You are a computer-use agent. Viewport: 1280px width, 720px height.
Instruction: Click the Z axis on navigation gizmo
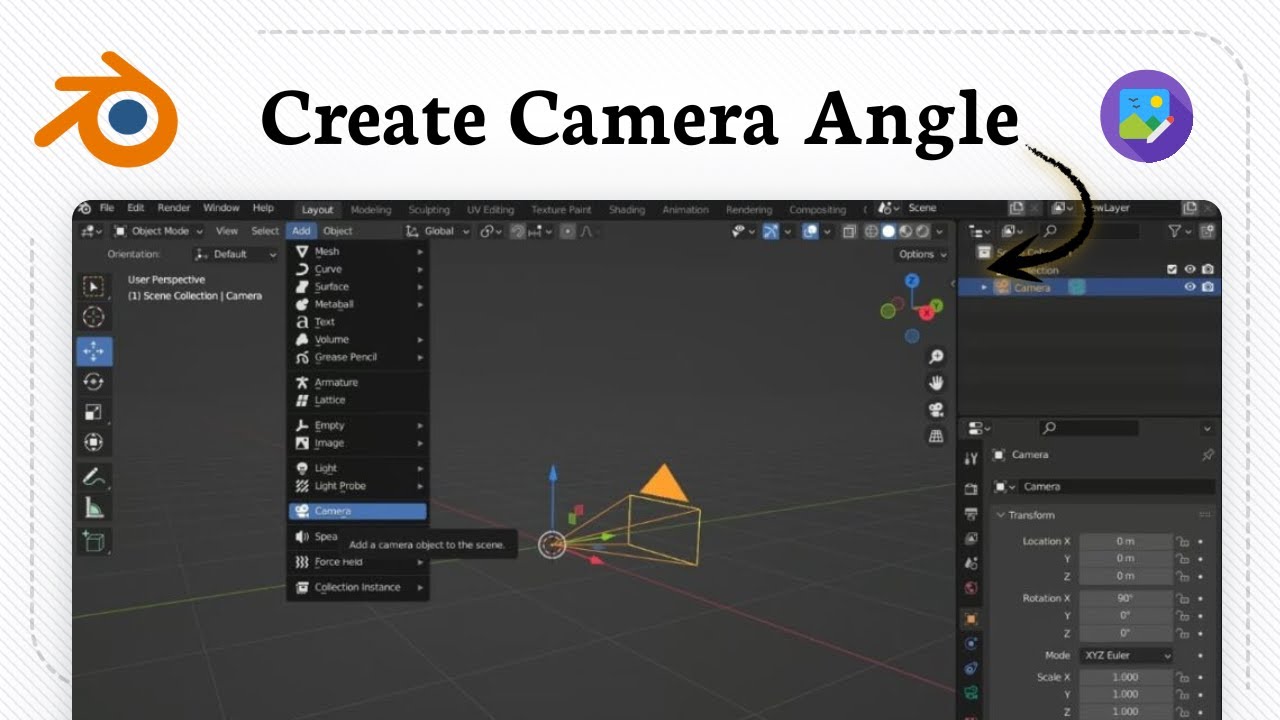[x=912, y=282]
